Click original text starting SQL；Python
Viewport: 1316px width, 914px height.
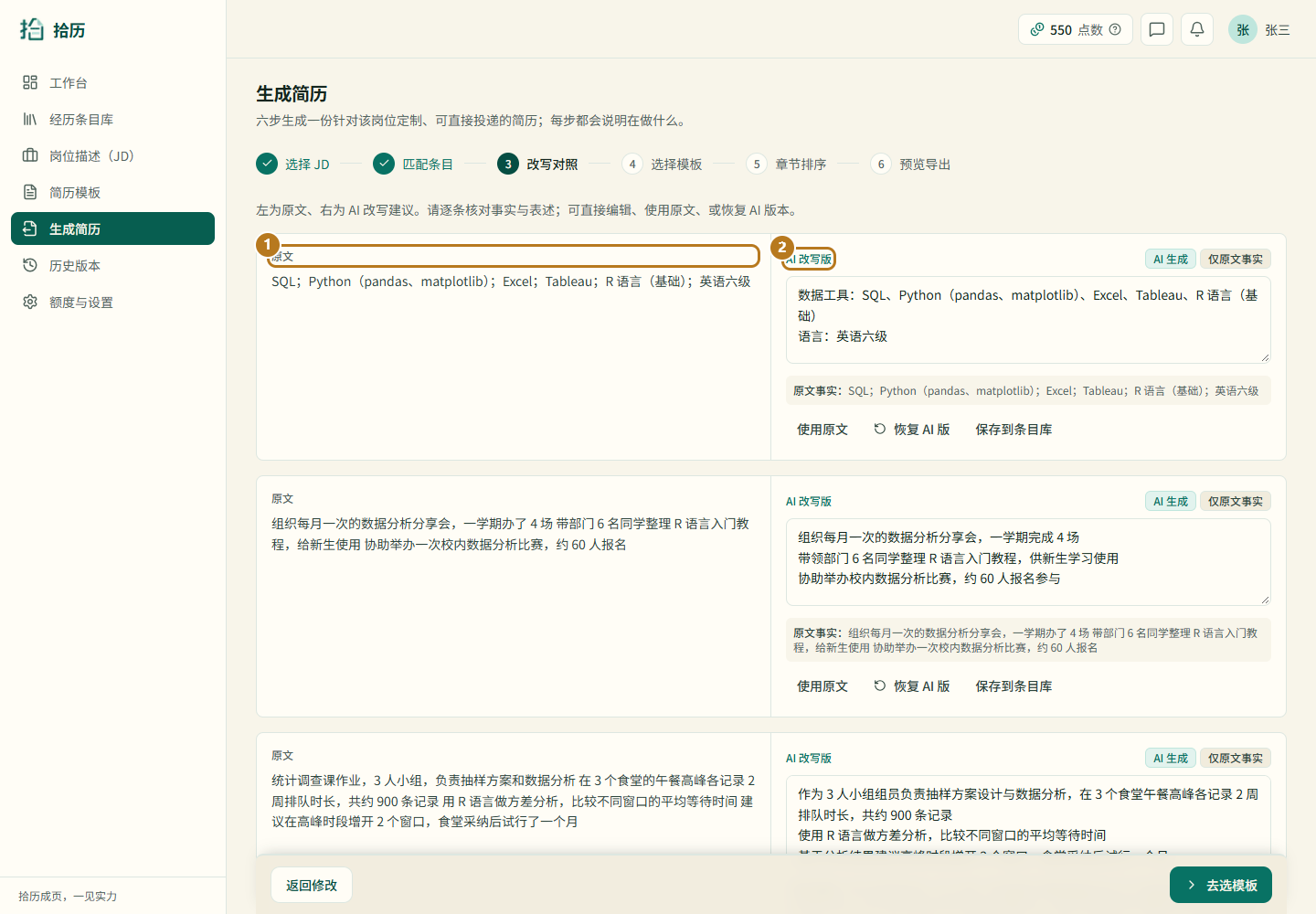point(511,282)
